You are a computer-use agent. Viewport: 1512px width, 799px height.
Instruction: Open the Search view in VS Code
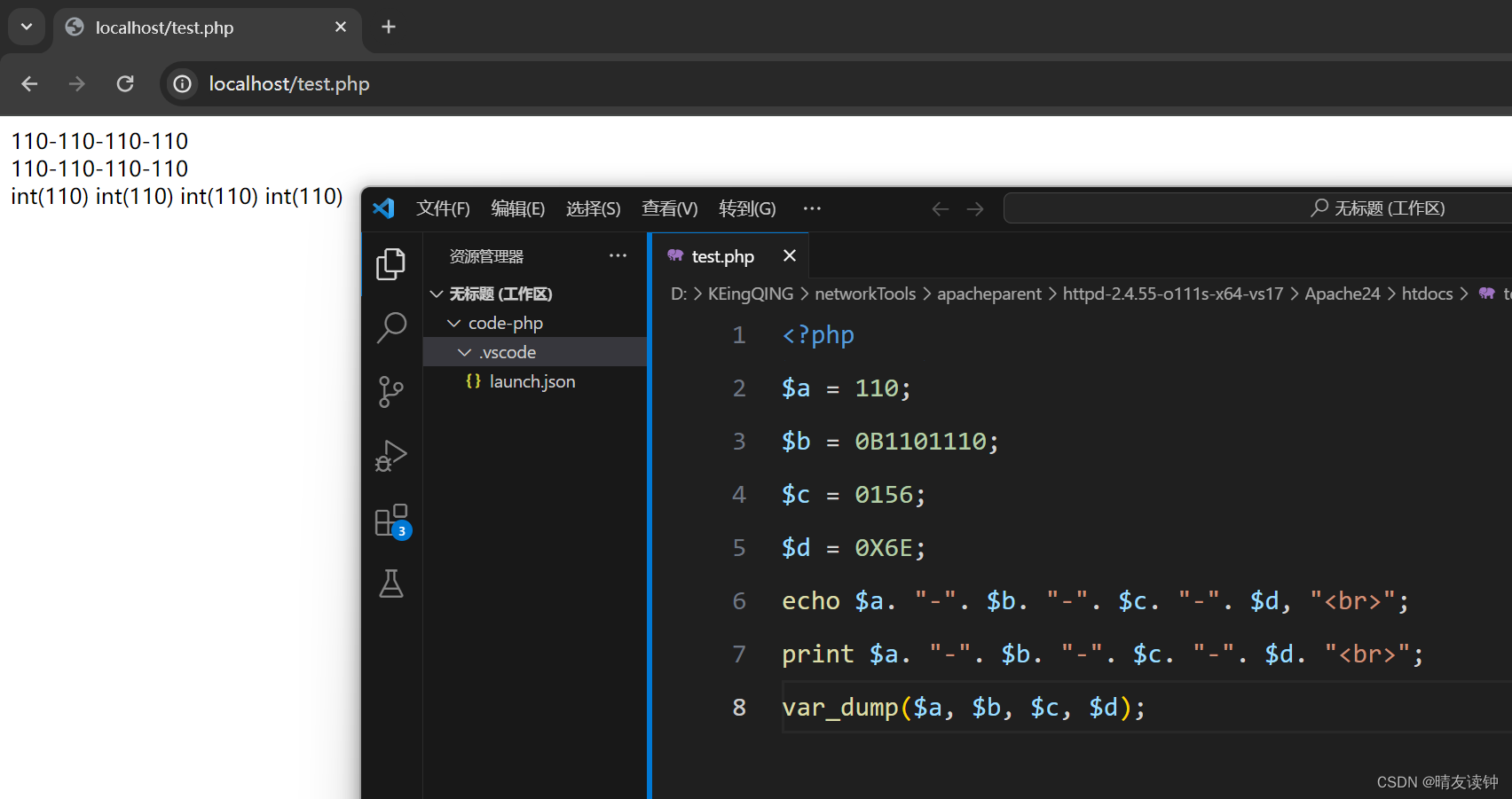(391, 327)
